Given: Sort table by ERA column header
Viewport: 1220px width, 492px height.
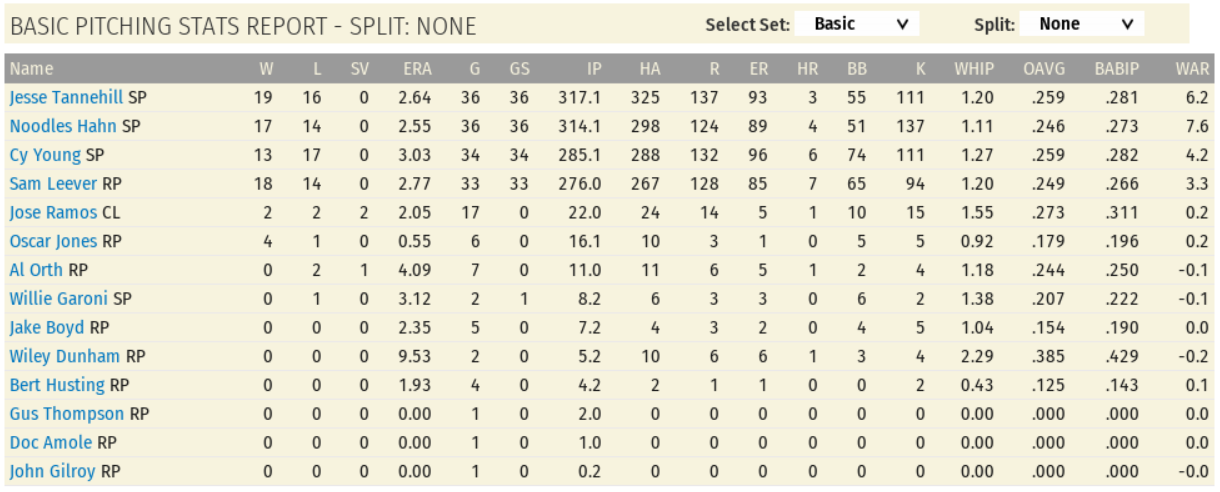Looking at the screenshot, I should point(418,69).
